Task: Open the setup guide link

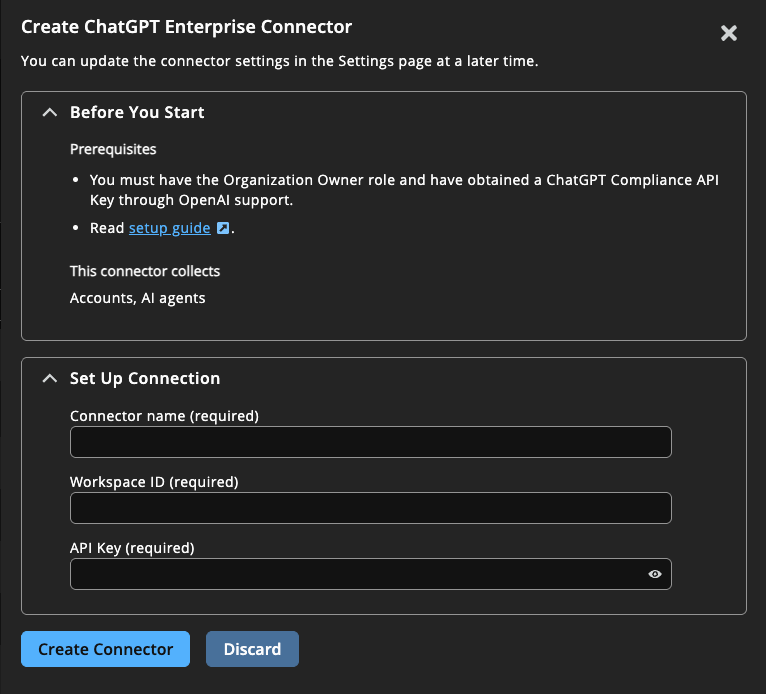Action: (169, 228)
